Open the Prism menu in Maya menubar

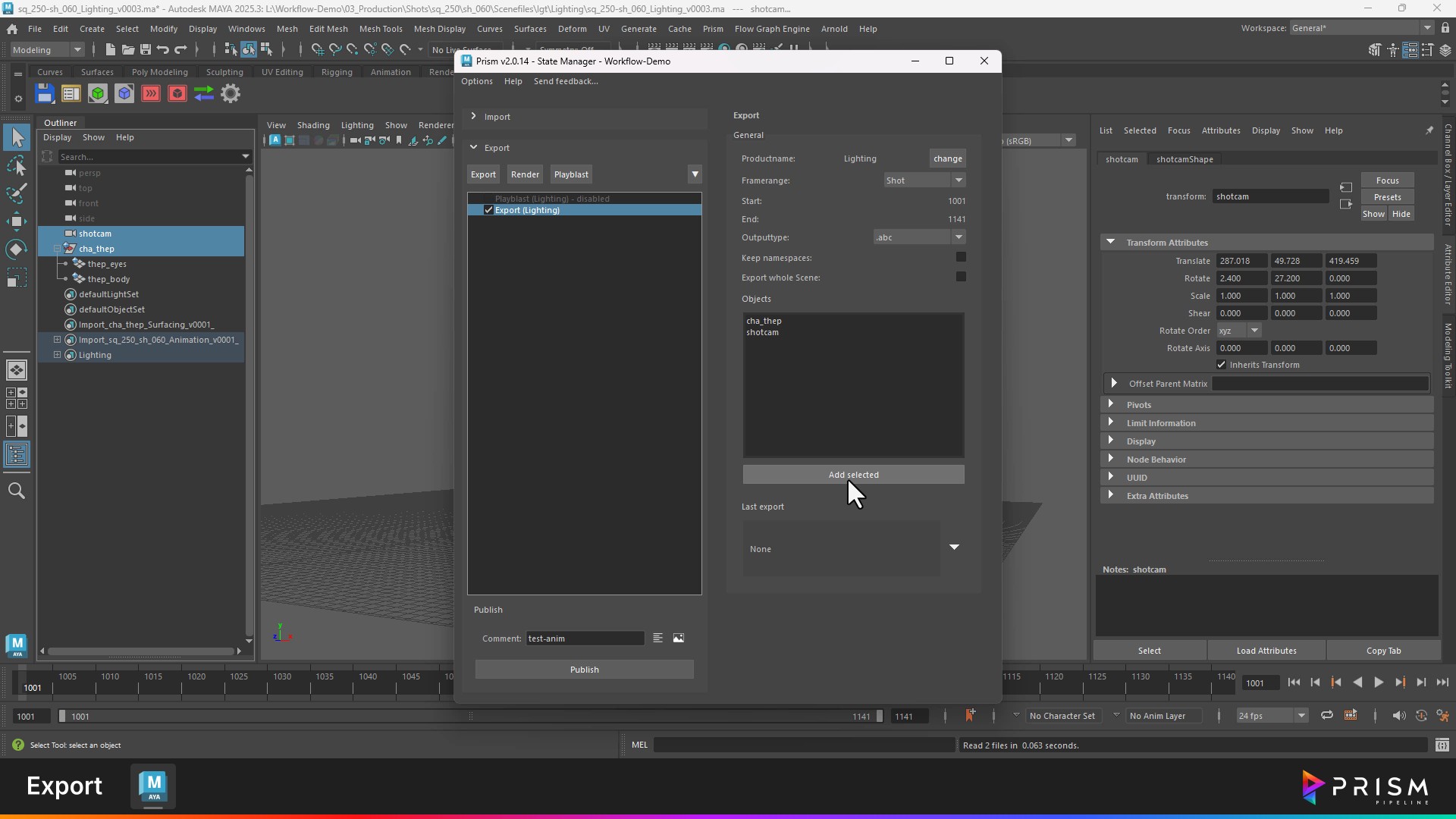coord(713,29)
